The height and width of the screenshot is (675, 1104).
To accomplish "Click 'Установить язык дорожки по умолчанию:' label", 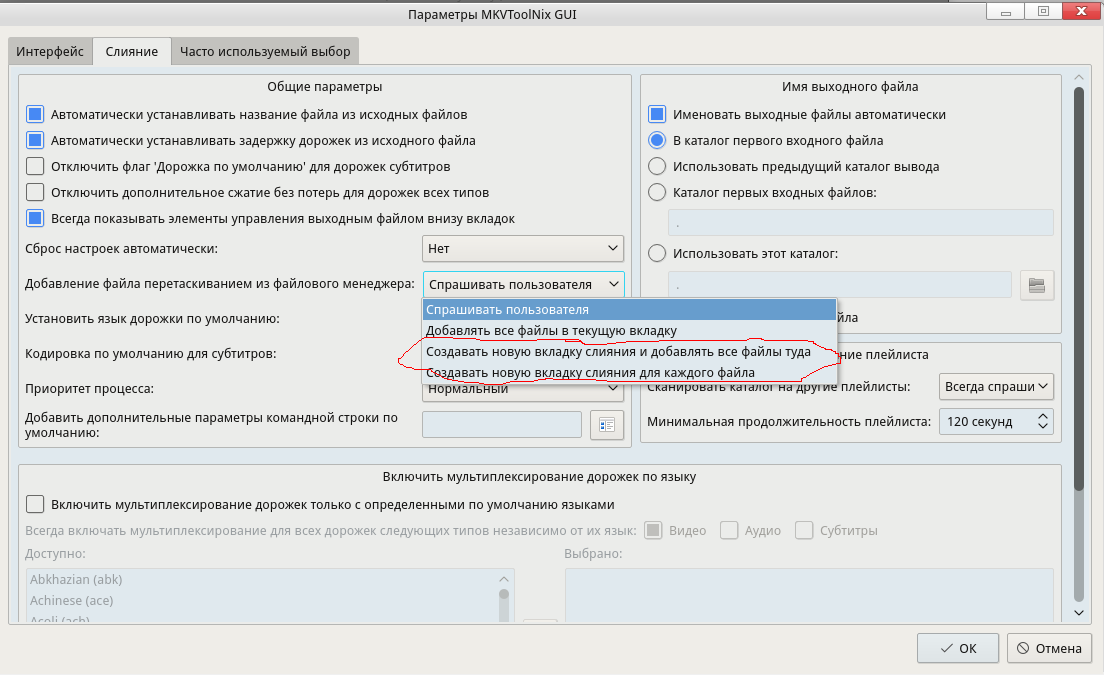I will pyautogui.click(x=152, y=319).
